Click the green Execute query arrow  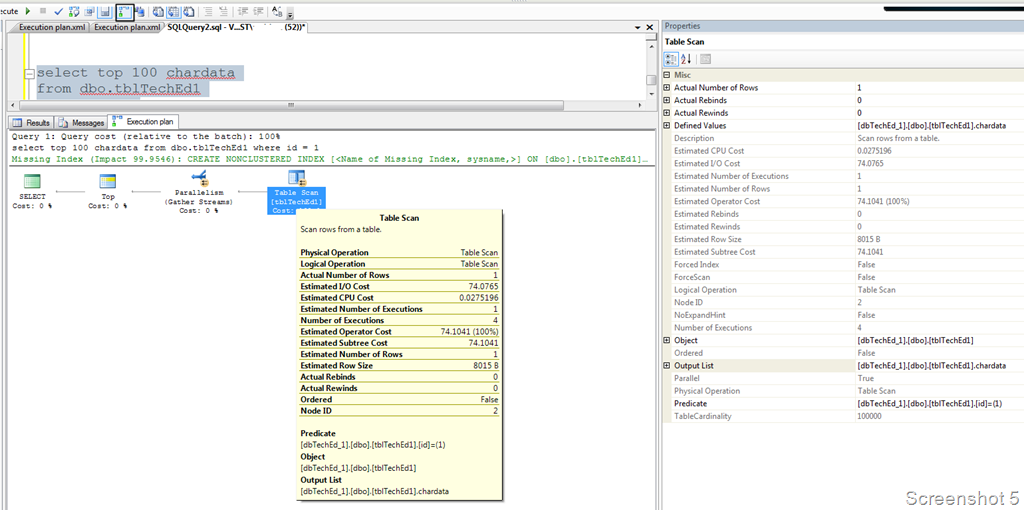pos(27,11)
